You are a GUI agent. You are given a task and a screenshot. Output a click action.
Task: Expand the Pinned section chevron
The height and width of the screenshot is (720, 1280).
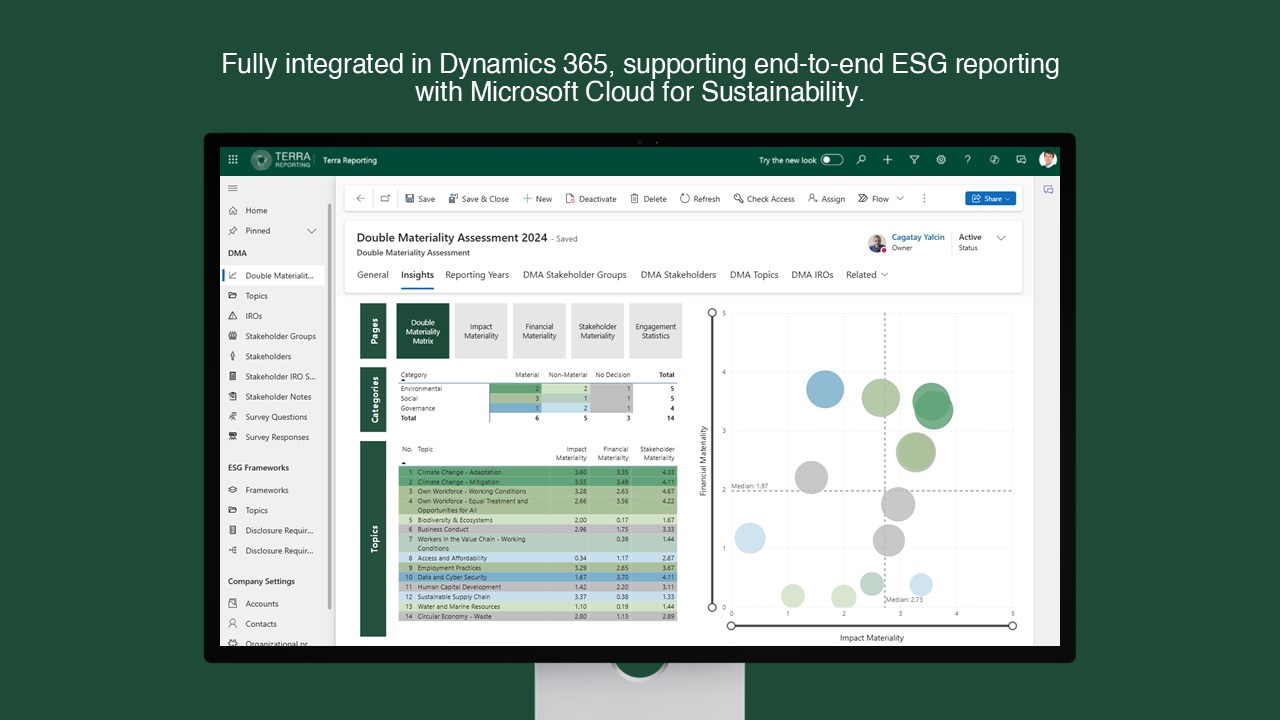(x=311, y=231)
